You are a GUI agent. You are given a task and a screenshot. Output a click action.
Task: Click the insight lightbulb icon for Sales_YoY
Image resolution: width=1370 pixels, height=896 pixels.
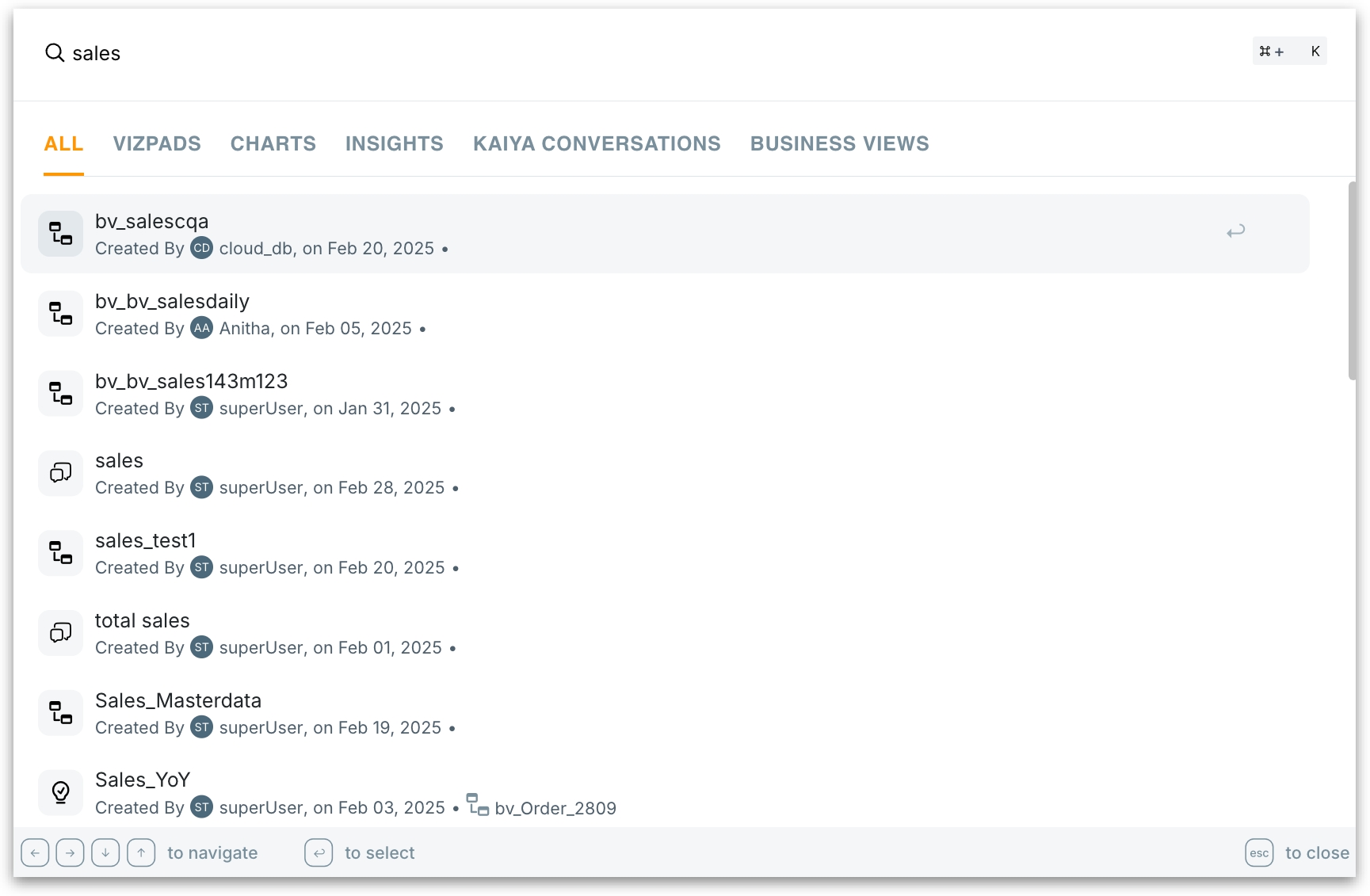[61, 792]
